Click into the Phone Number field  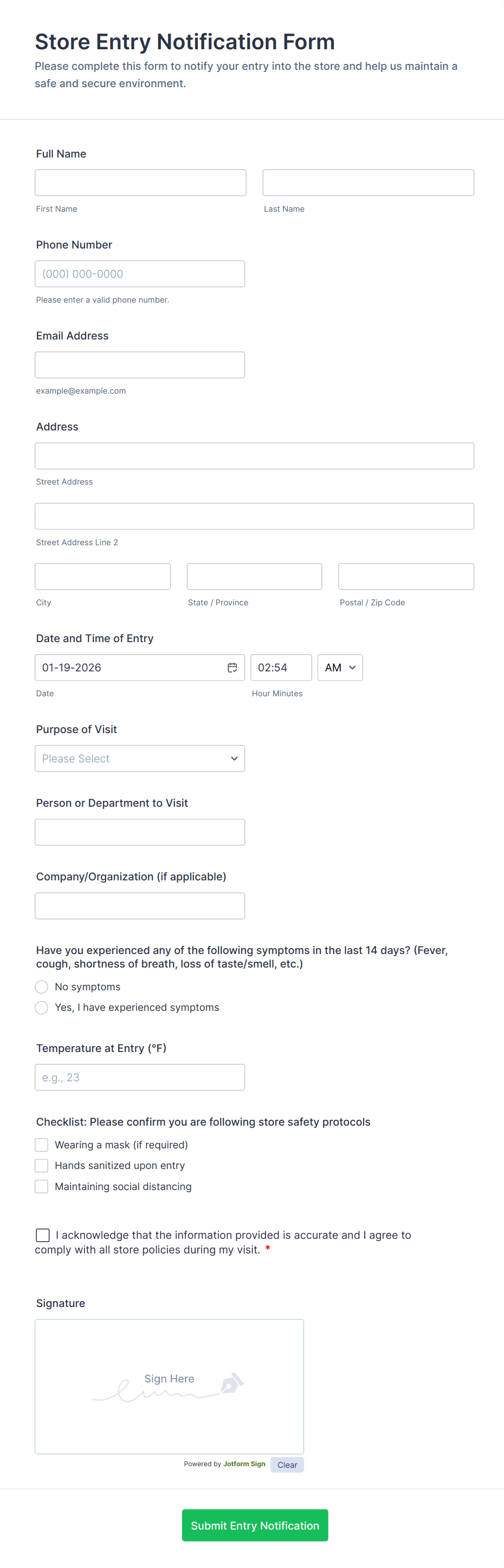click(140, 274)
